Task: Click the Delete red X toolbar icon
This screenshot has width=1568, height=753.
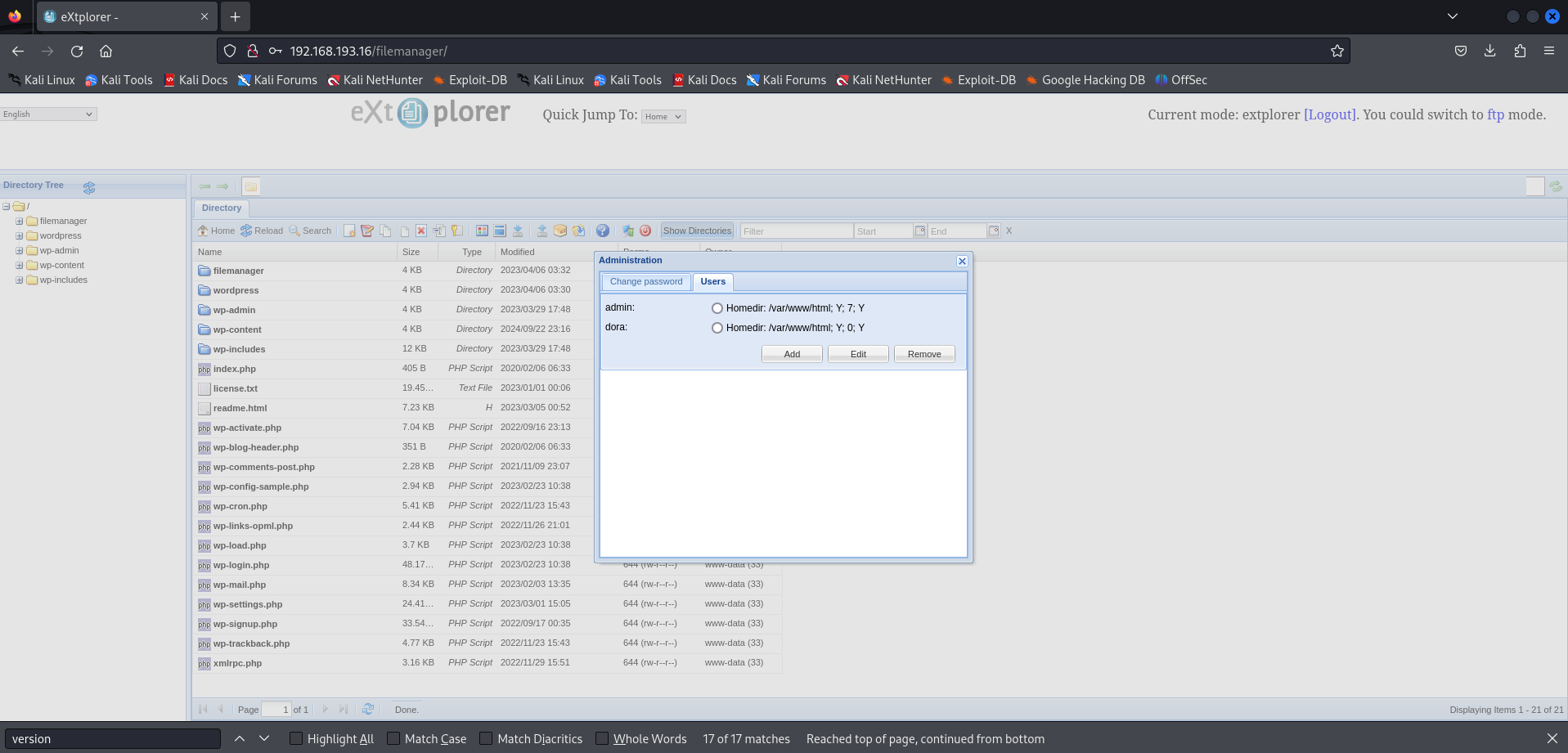Action: [421, 231]
